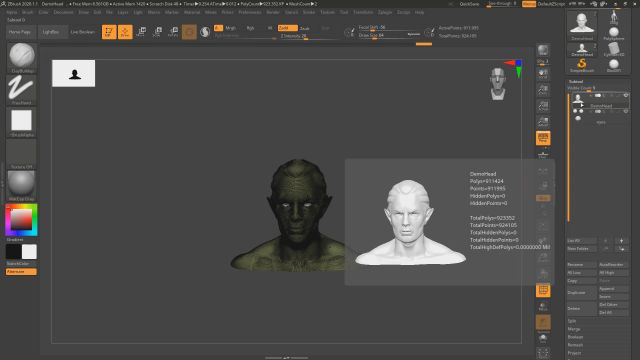This screenshot has width=640, height=360.
Task: Open the Help menu
Action: pos(419,12)
